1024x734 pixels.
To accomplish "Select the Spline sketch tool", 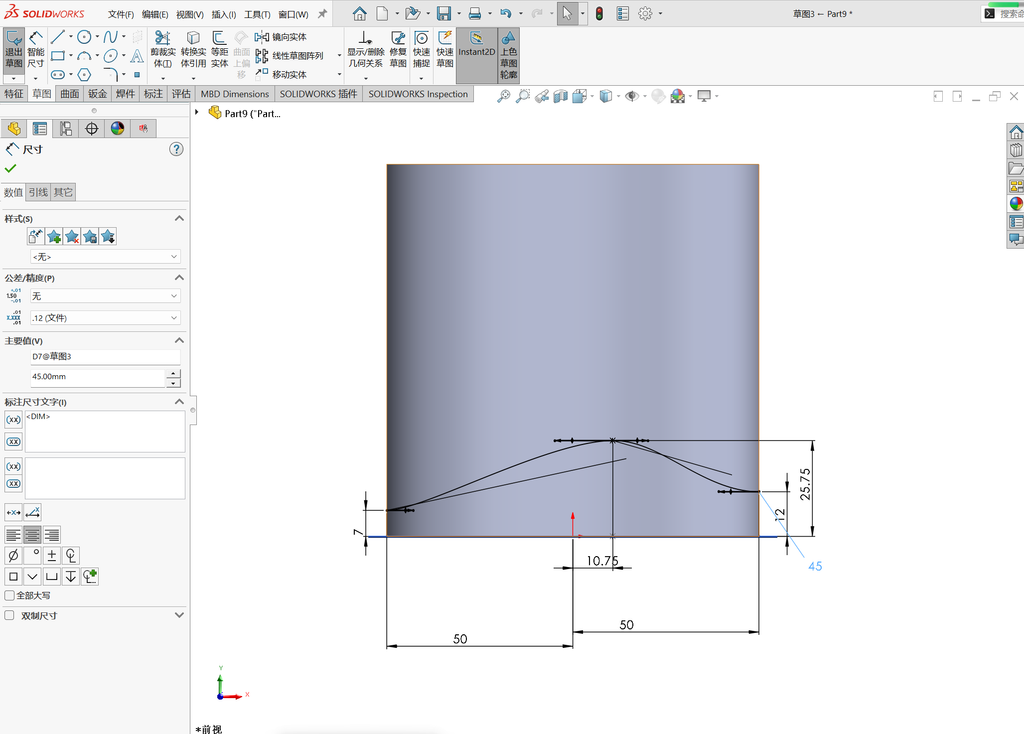I will pyautogui.click(x=110, y=37).
